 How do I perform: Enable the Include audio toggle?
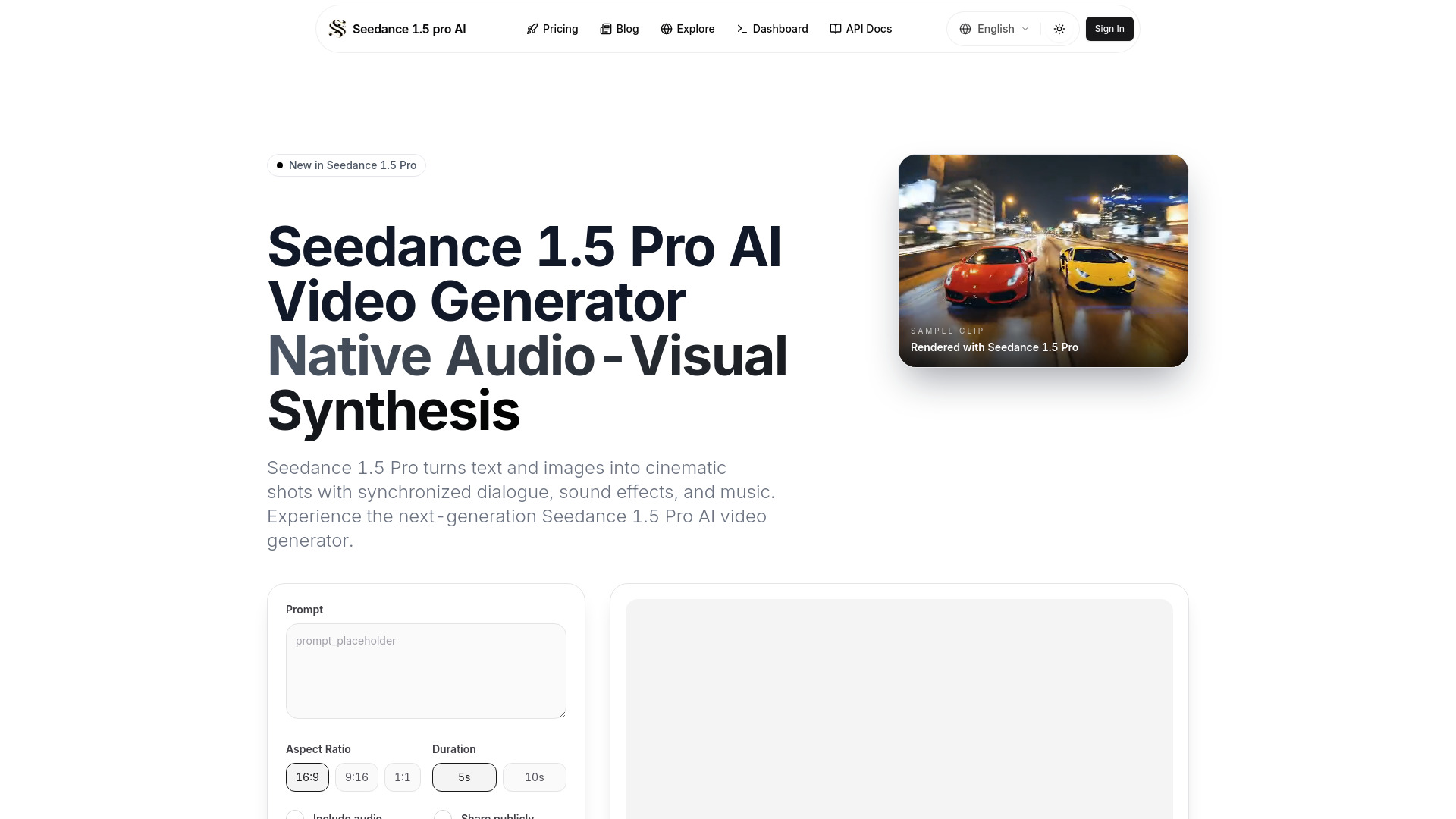295,817
